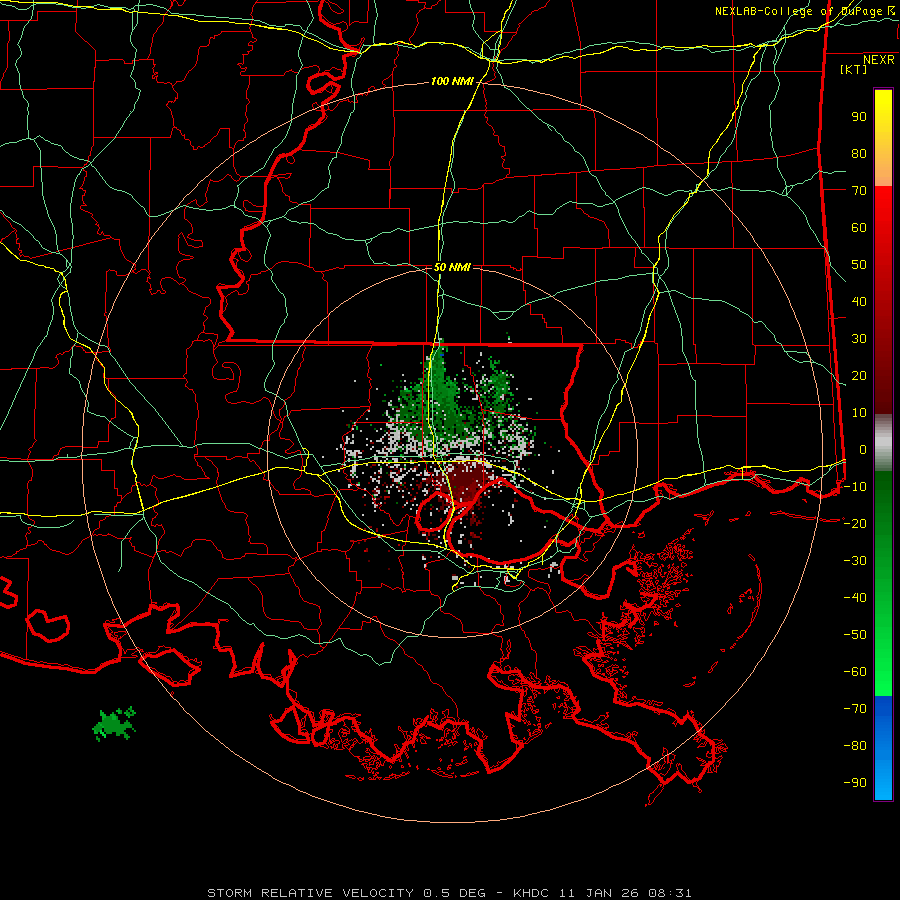Viewport: 900px width, 900px height.
Task: Select the -60 value on the velocity scale
Action: [x=855, y=672]
